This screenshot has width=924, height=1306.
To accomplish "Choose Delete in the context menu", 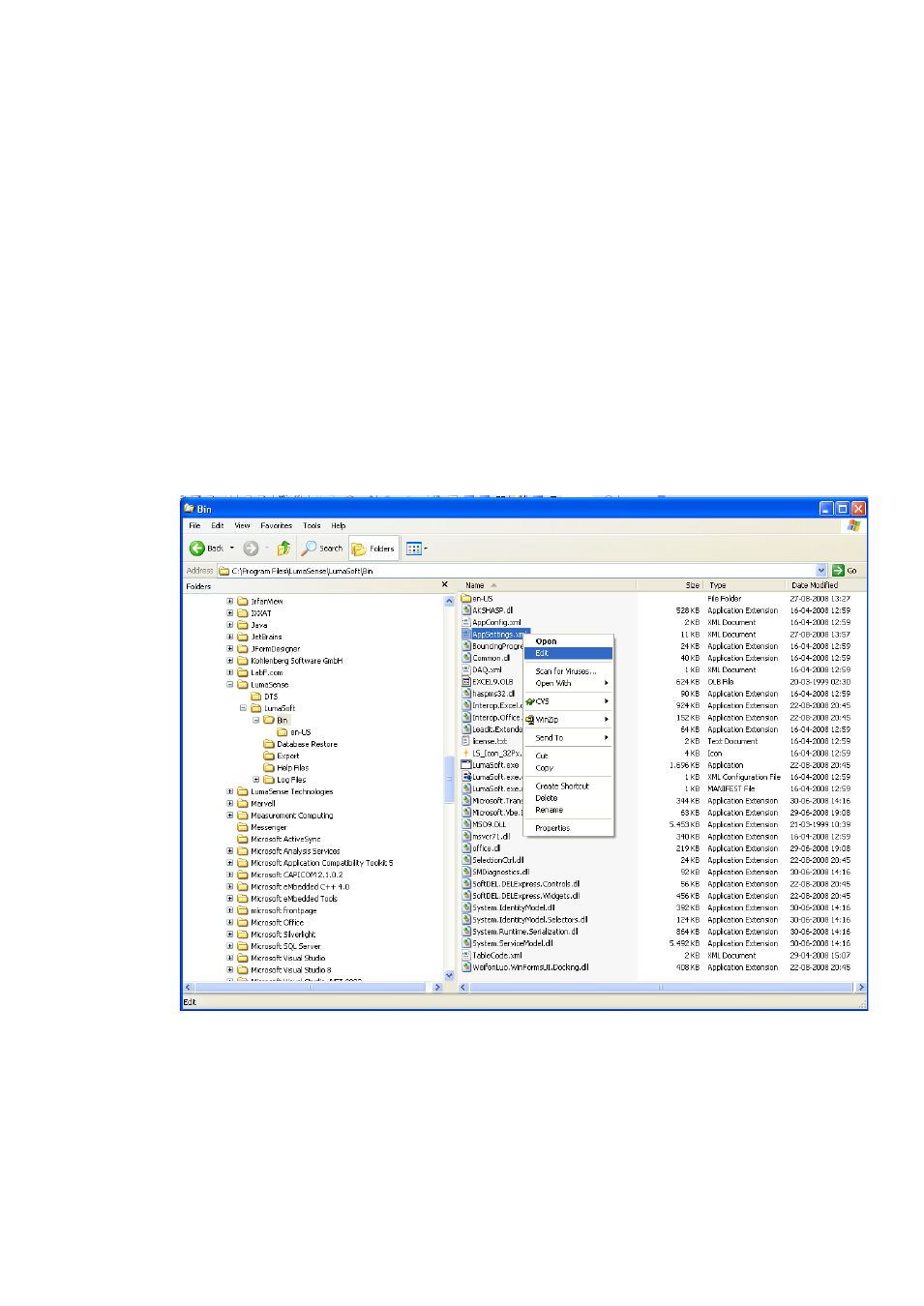I will [x=569, y=798].
